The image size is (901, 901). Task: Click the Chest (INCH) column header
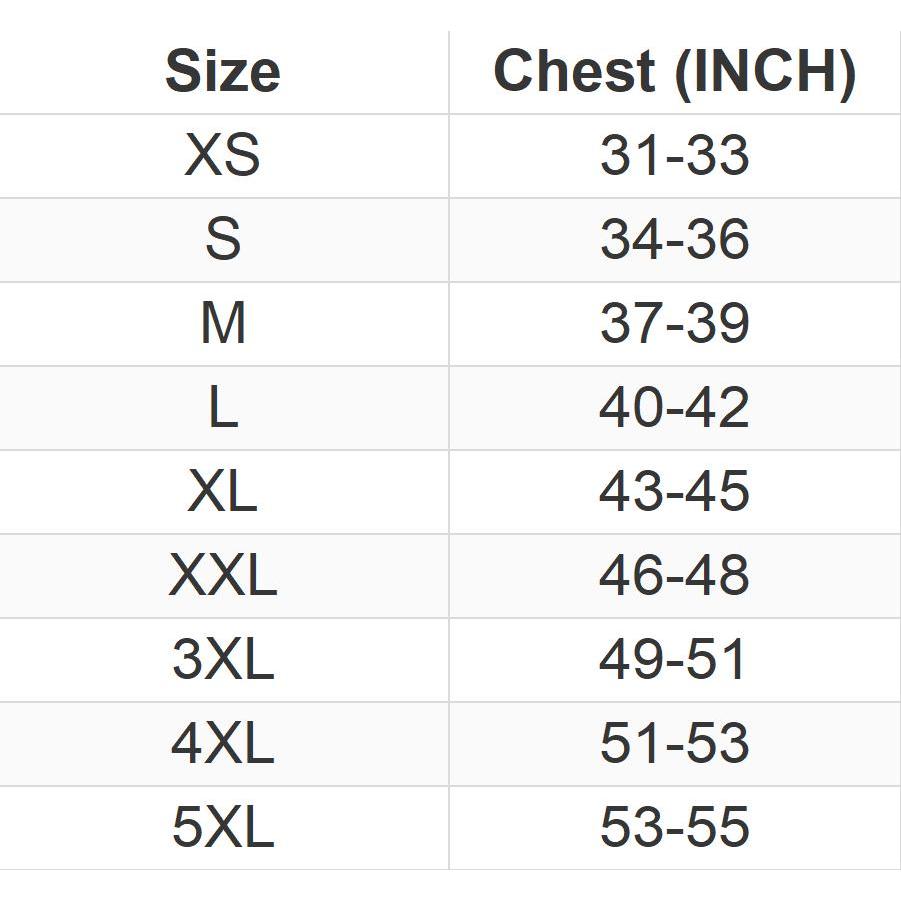(674, 72)
